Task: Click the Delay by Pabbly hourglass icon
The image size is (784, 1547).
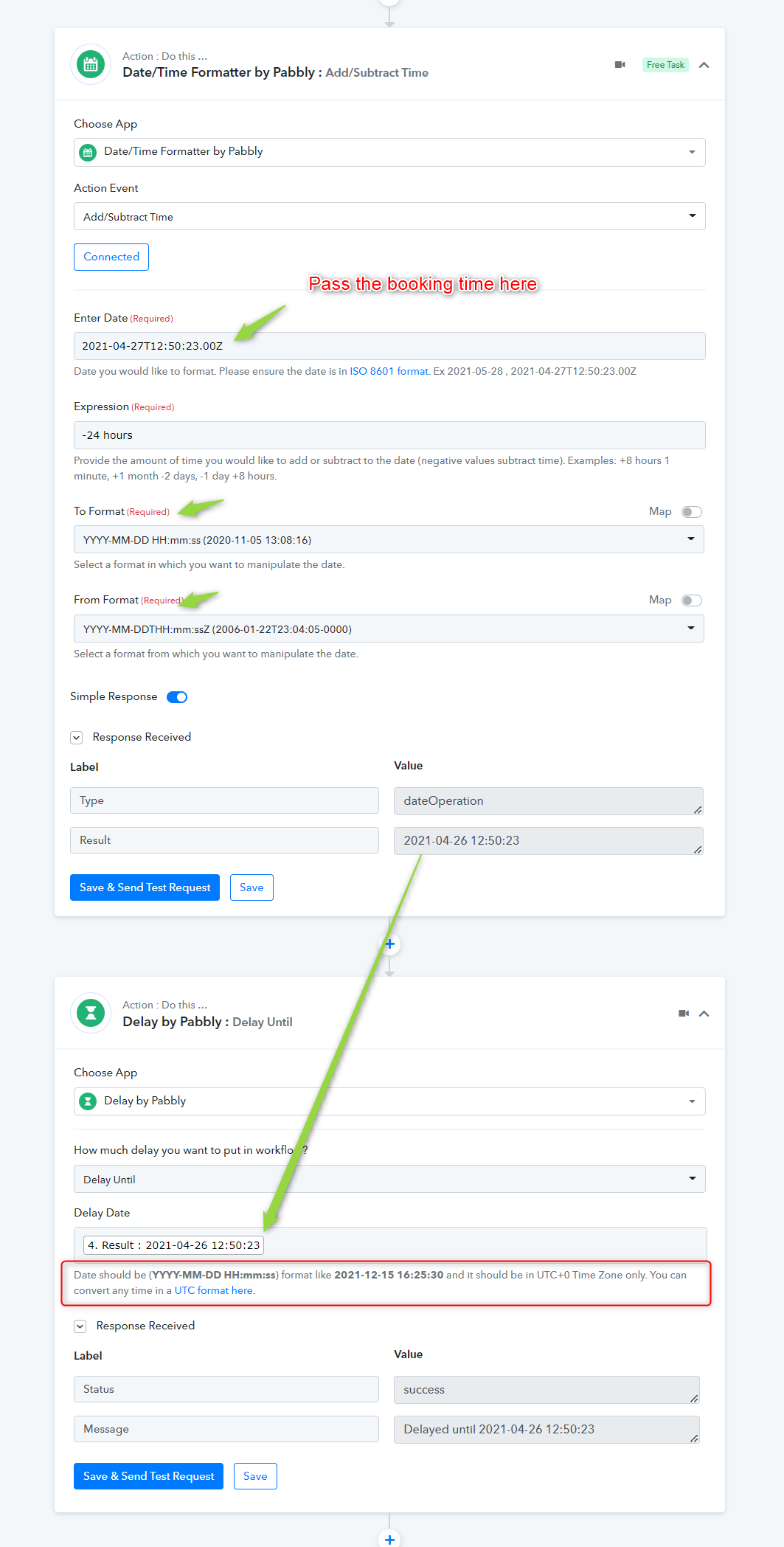Action: 91,1013
